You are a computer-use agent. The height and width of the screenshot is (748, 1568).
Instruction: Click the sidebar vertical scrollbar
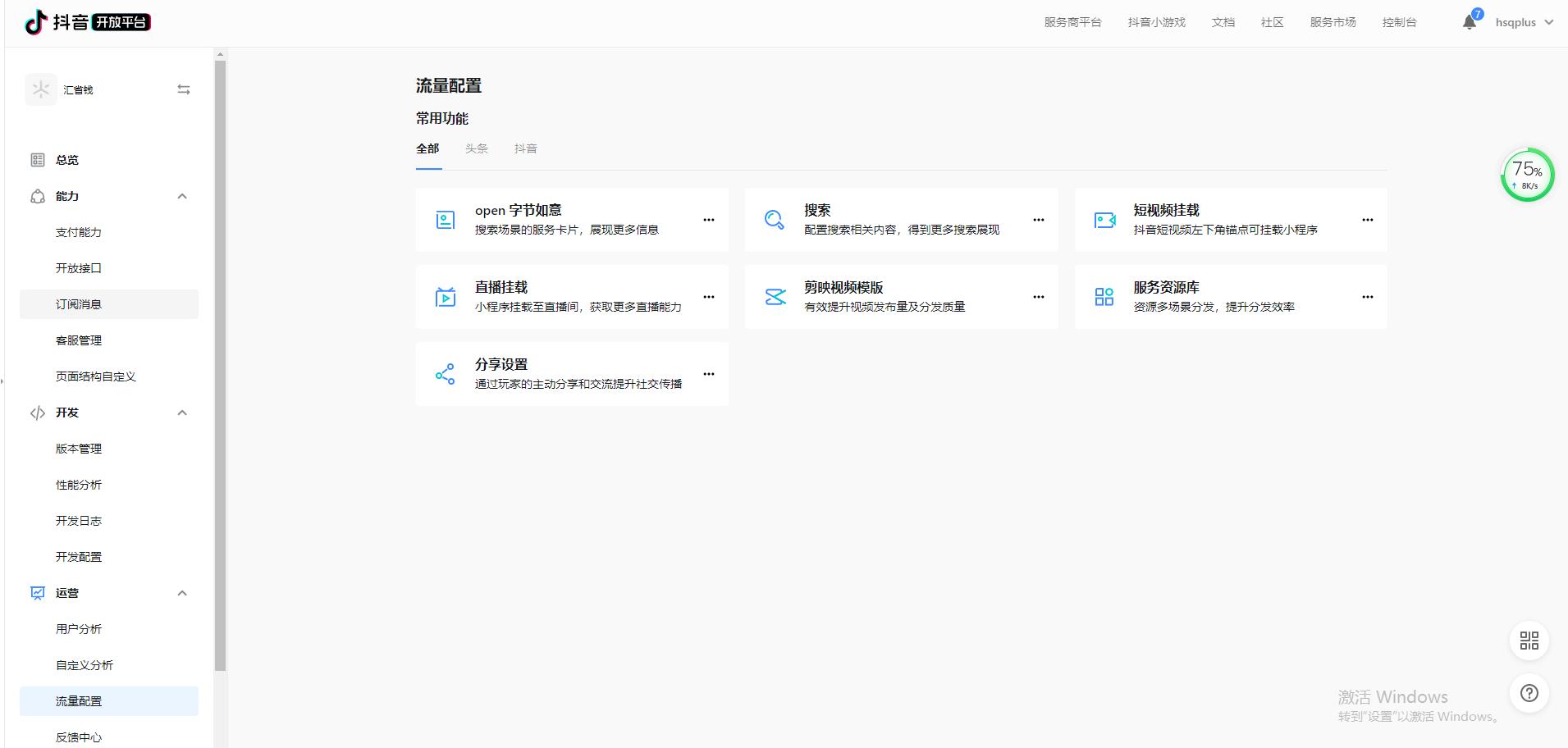click(220, 361)
